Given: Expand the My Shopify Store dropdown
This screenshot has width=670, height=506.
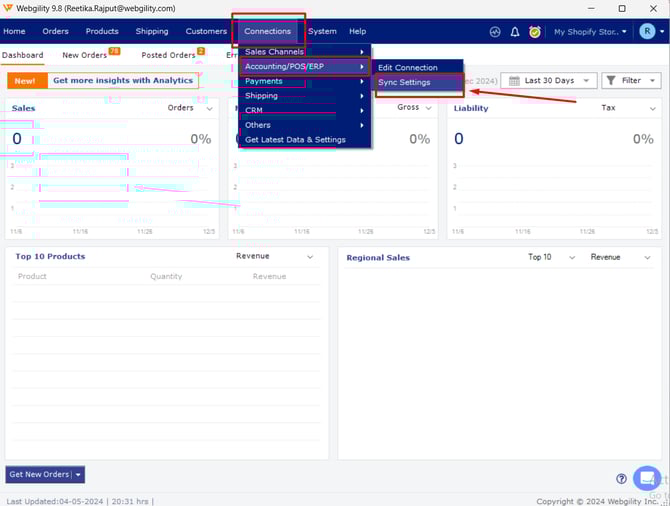Looking at the screenshot, I should point(590,32).
